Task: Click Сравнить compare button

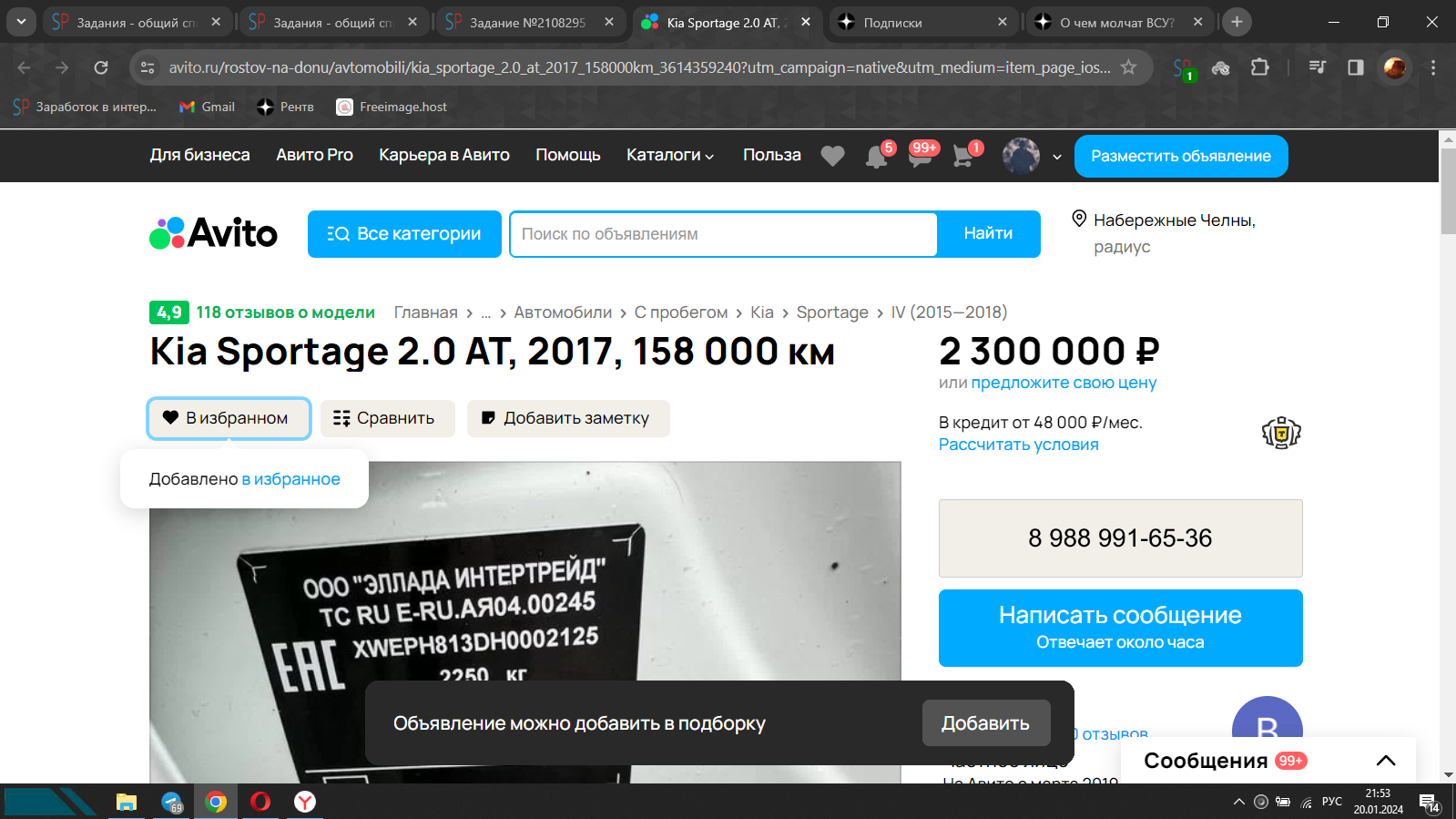Action: pos(387,418)
